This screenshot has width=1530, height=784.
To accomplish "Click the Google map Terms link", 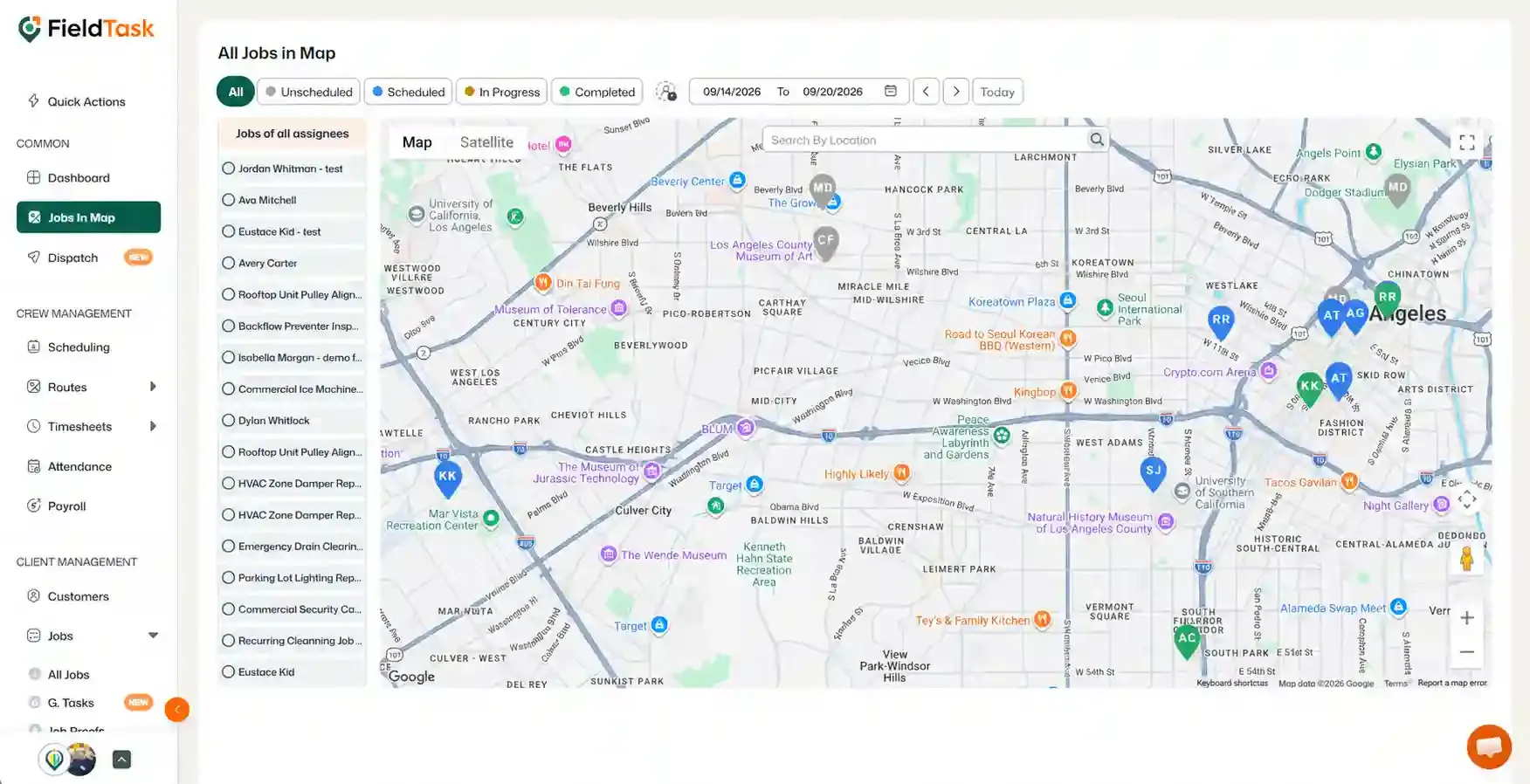I will 1396,684.
